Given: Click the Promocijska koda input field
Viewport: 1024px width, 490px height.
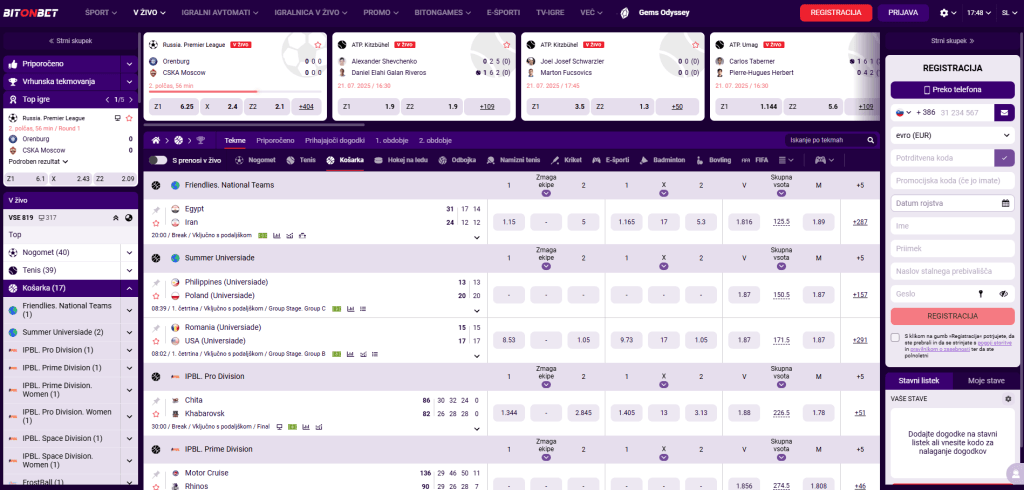Looking at the screenshot, I should [x=952, y=180].
